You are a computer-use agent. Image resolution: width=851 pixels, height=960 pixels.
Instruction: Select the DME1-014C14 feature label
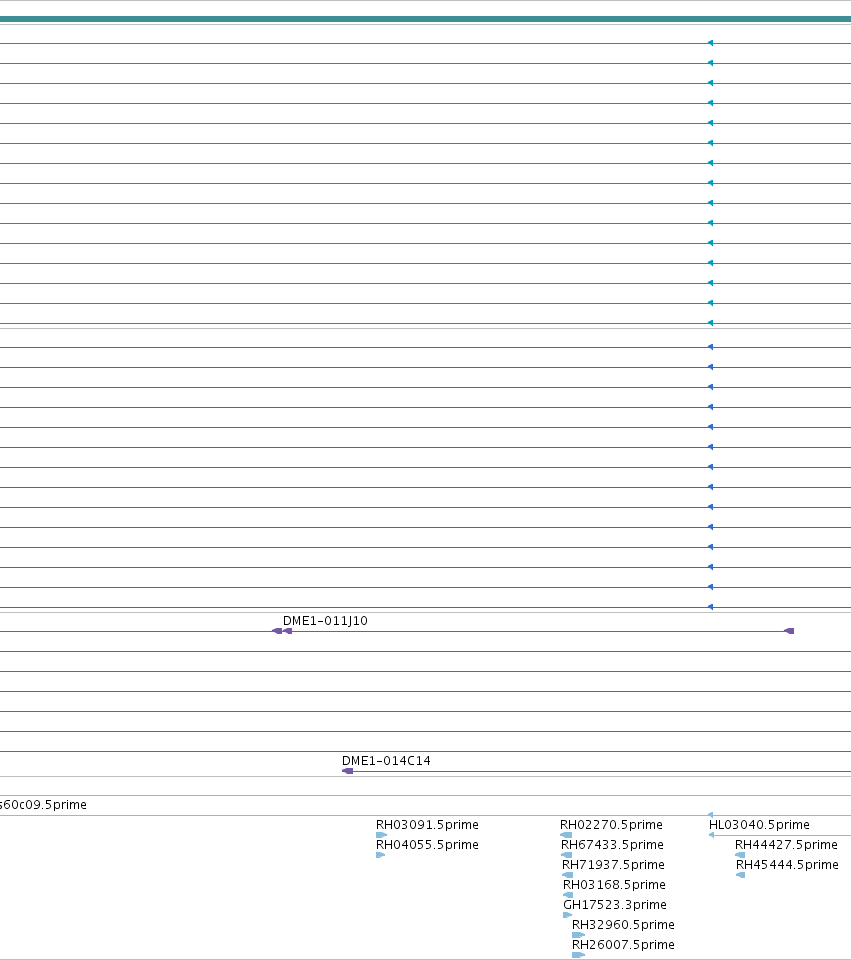pos(386,761)
